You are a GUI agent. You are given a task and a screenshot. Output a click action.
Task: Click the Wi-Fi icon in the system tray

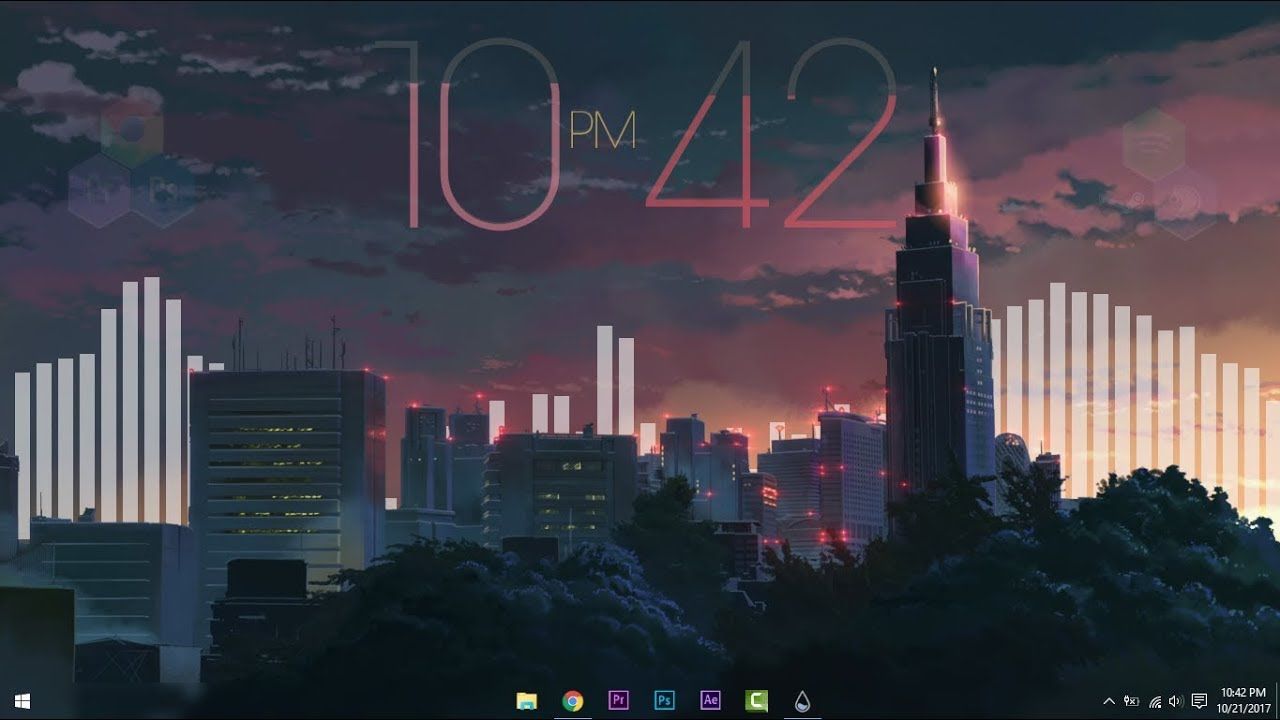(x=1155, y=701)
